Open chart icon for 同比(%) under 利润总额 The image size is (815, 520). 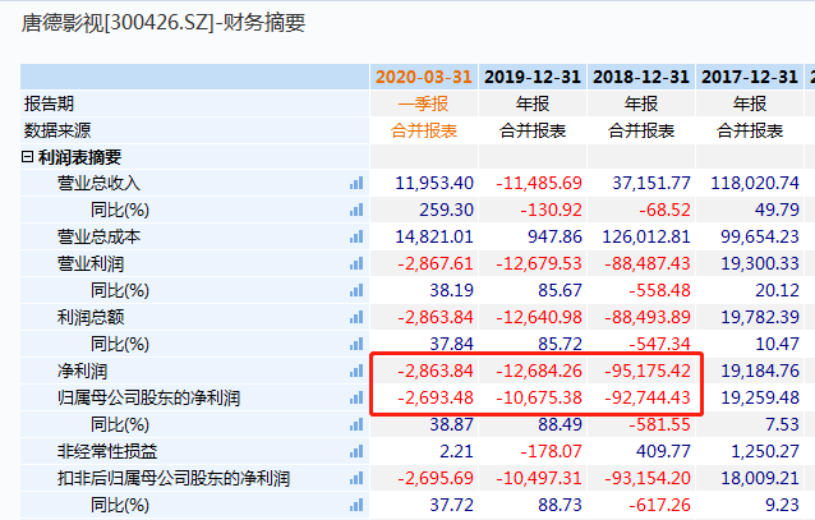(357, 344)
